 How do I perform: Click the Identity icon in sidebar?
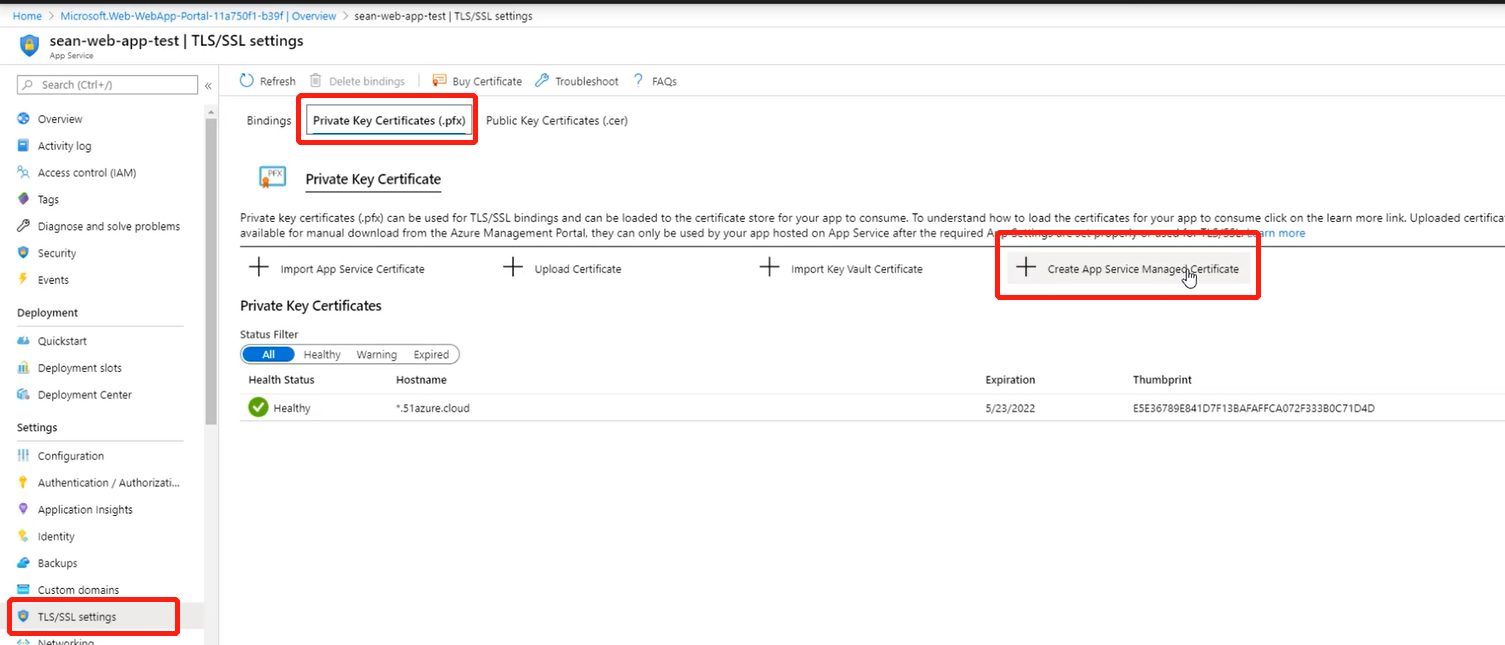(24, 537)
